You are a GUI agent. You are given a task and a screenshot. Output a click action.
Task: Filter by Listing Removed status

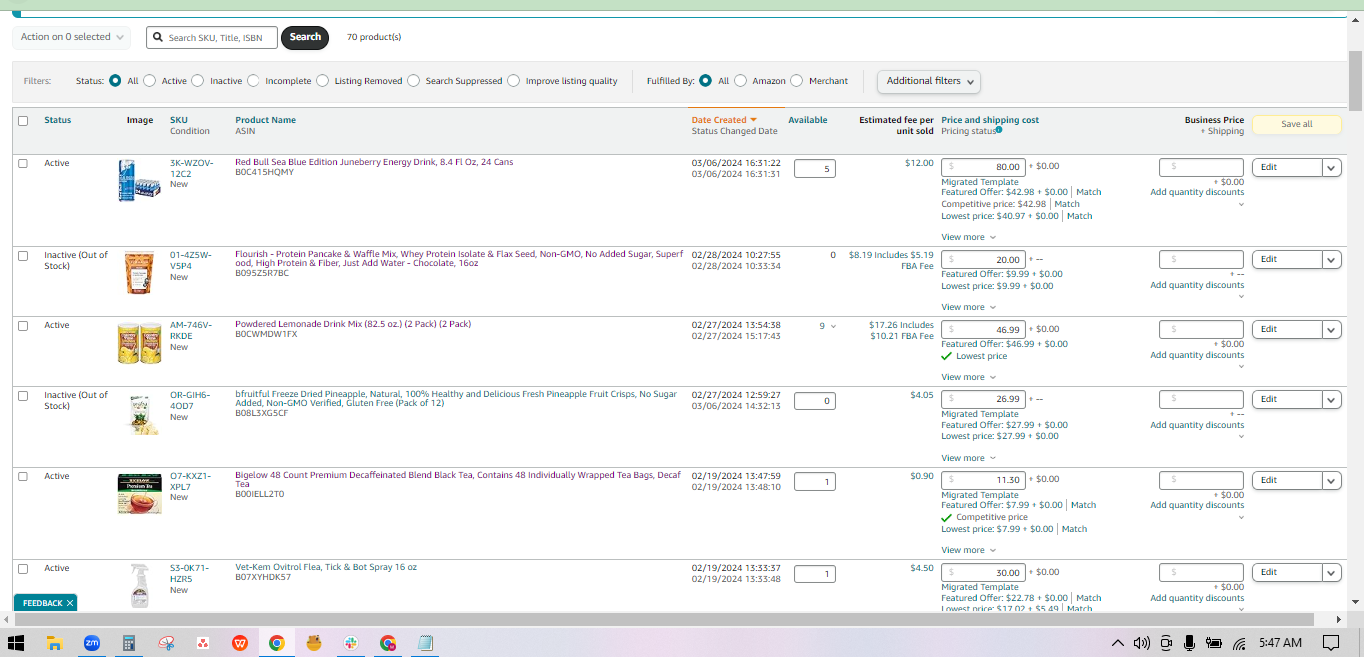point(323,81)
